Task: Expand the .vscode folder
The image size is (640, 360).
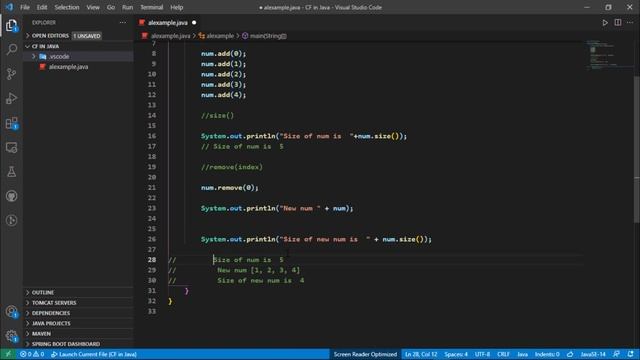Action: 78,56
